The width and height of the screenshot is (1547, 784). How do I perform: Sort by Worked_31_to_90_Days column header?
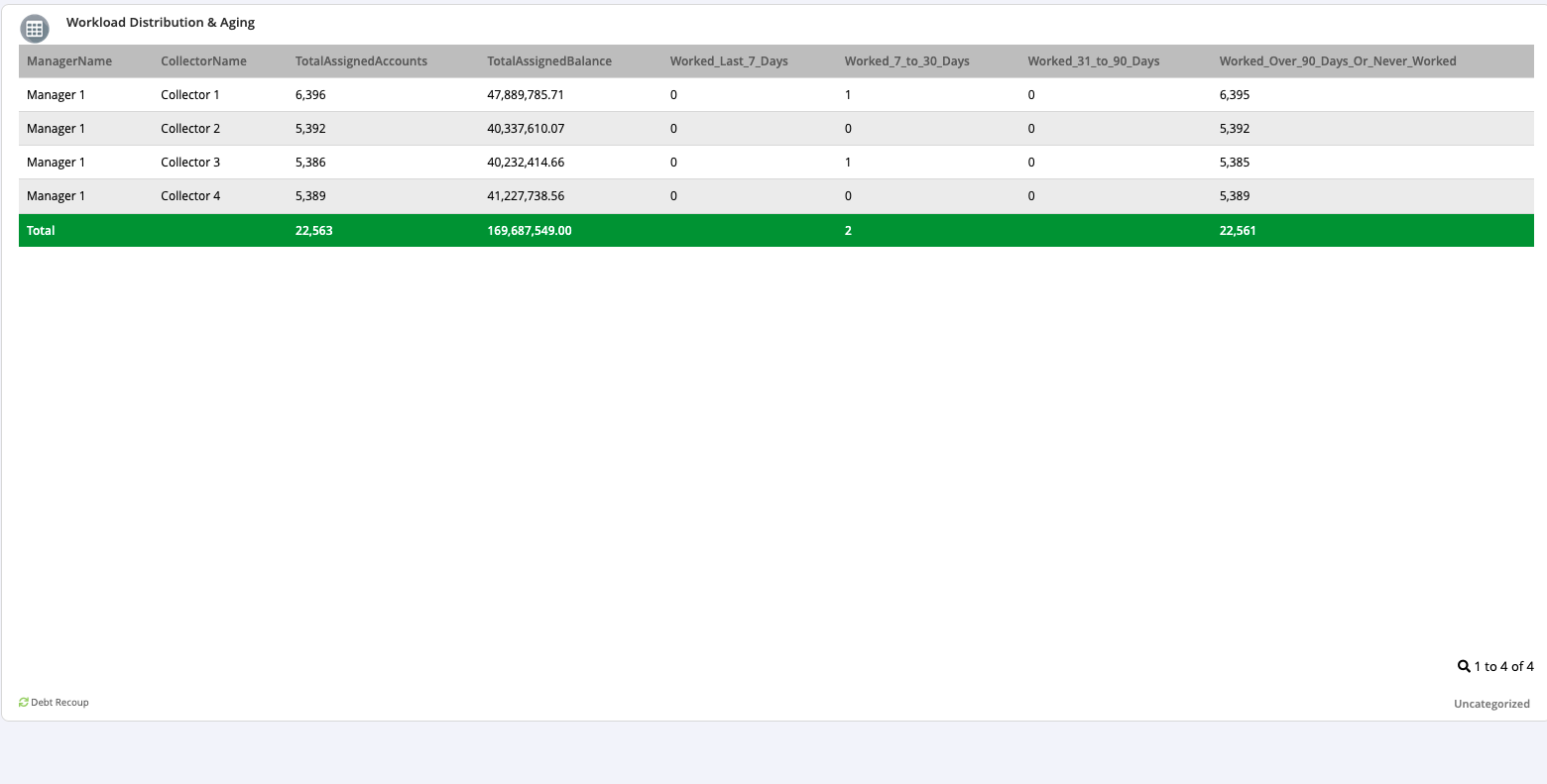tap(1093, 61)
